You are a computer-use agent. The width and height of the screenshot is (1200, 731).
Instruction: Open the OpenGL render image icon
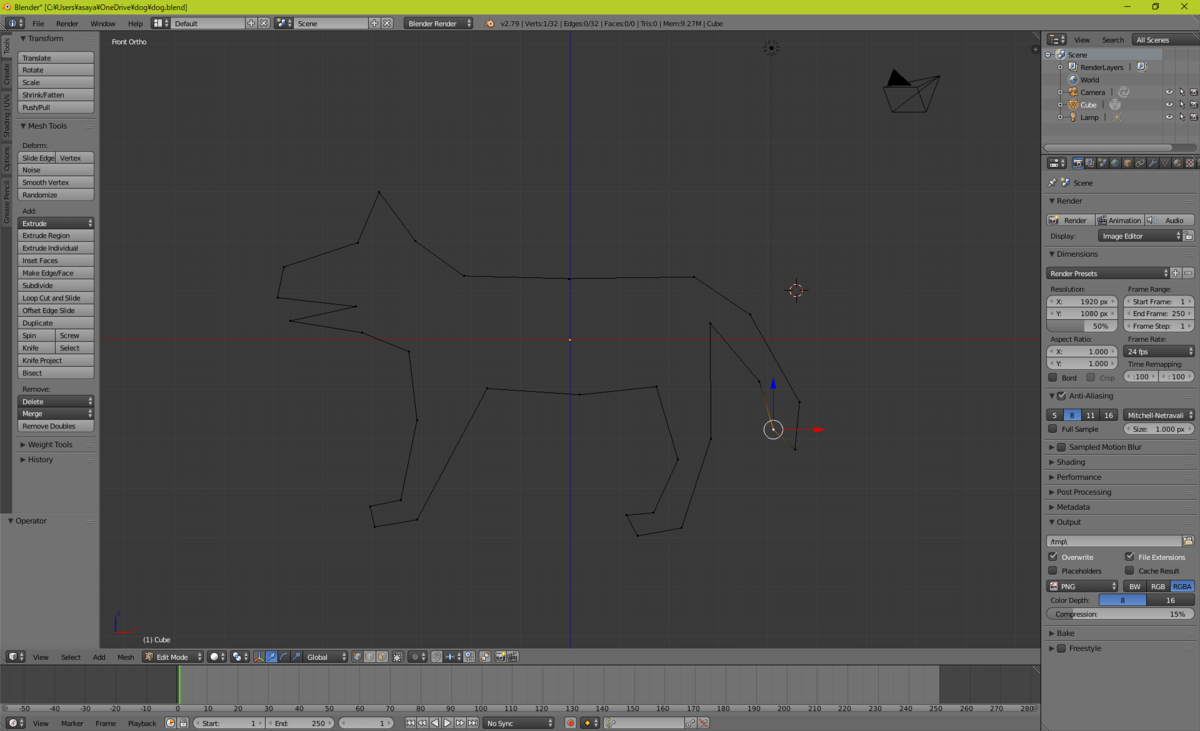(x=499, y=657)
